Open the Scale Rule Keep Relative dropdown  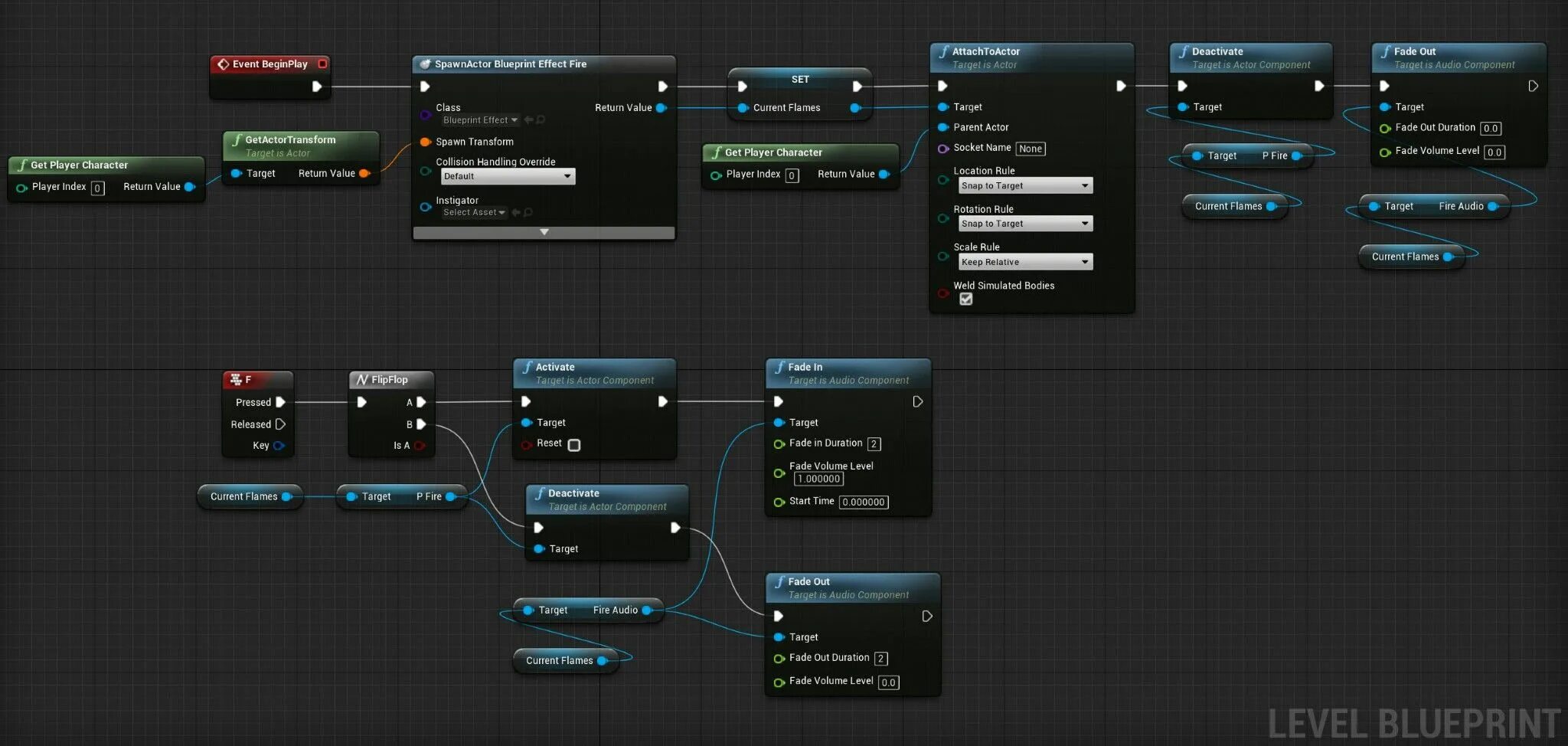click(1024, 261)
